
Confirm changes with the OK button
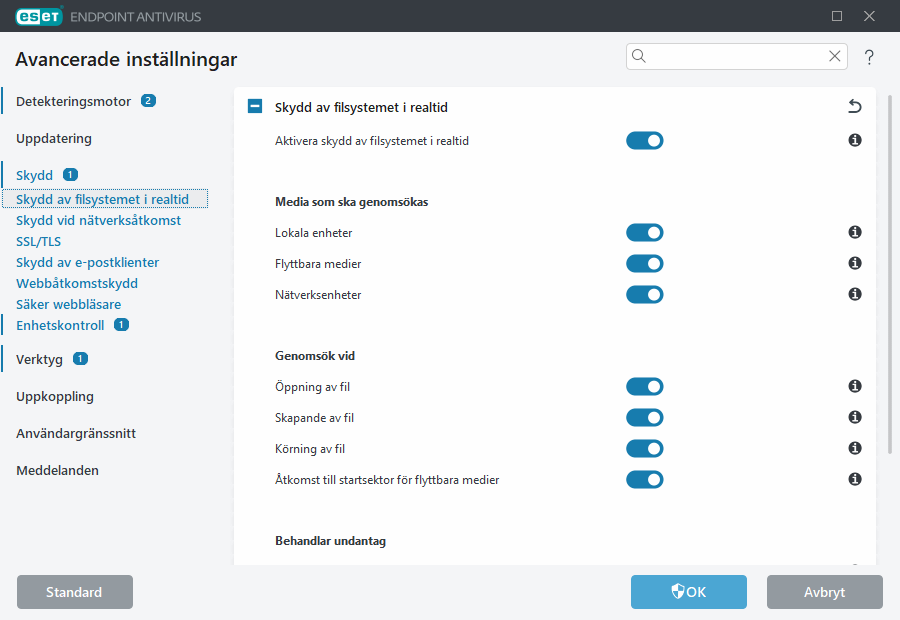tap(688, 592)
